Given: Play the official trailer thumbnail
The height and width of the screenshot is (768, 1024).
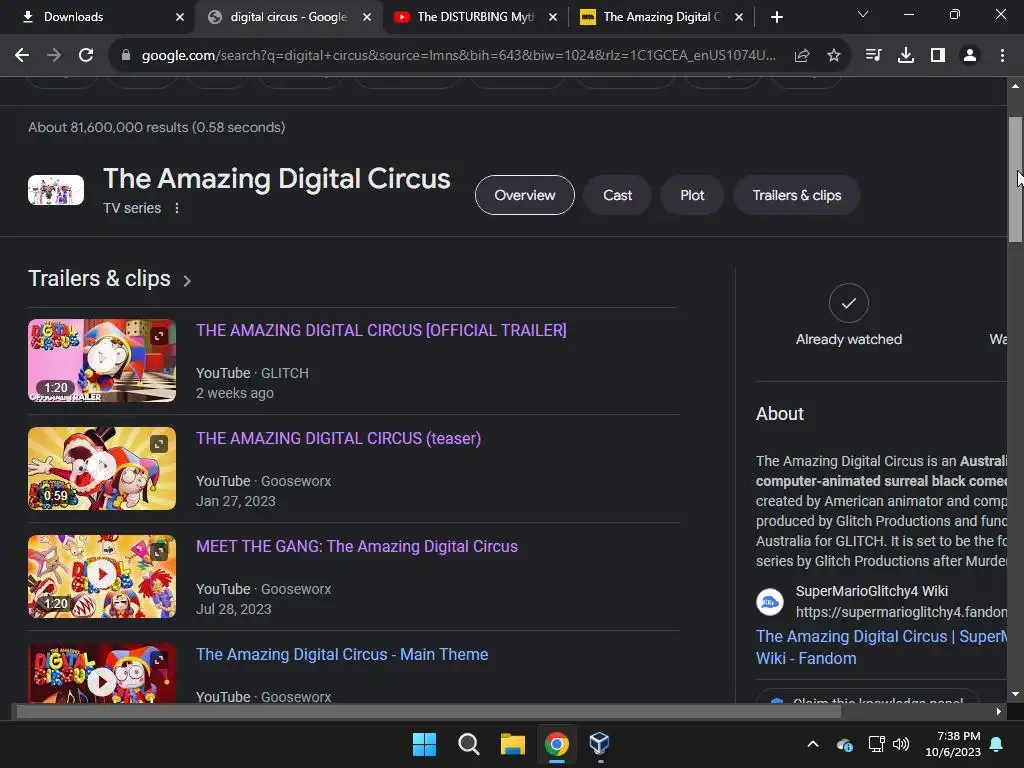Looking at the screenshot, I should click(x=102, y=360).
